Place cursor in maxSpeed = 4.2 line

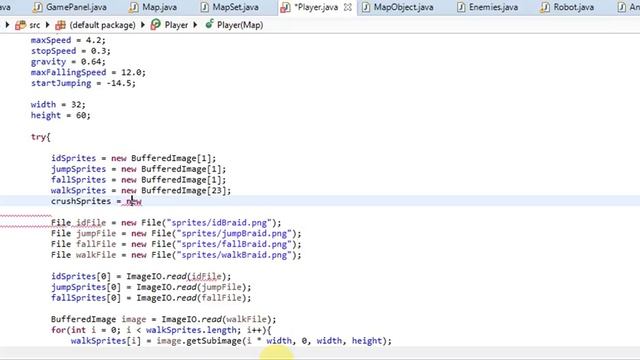click(68, 40)
